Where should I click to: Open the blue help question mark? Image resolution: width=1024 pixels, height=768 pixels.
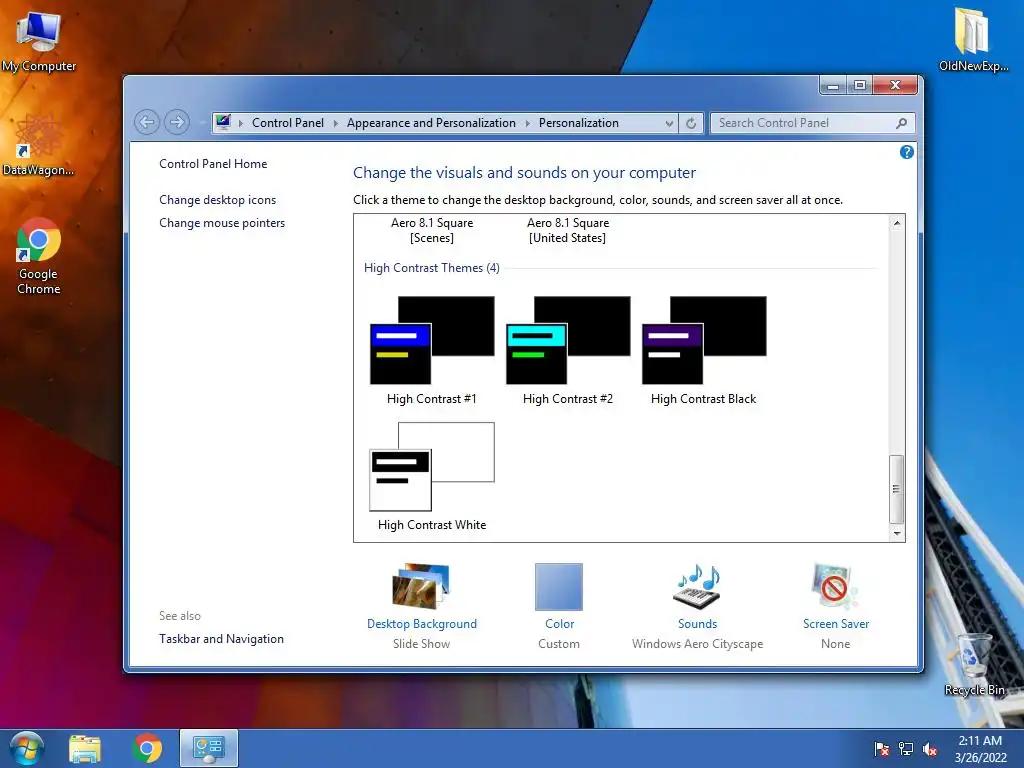click(906, 152)
